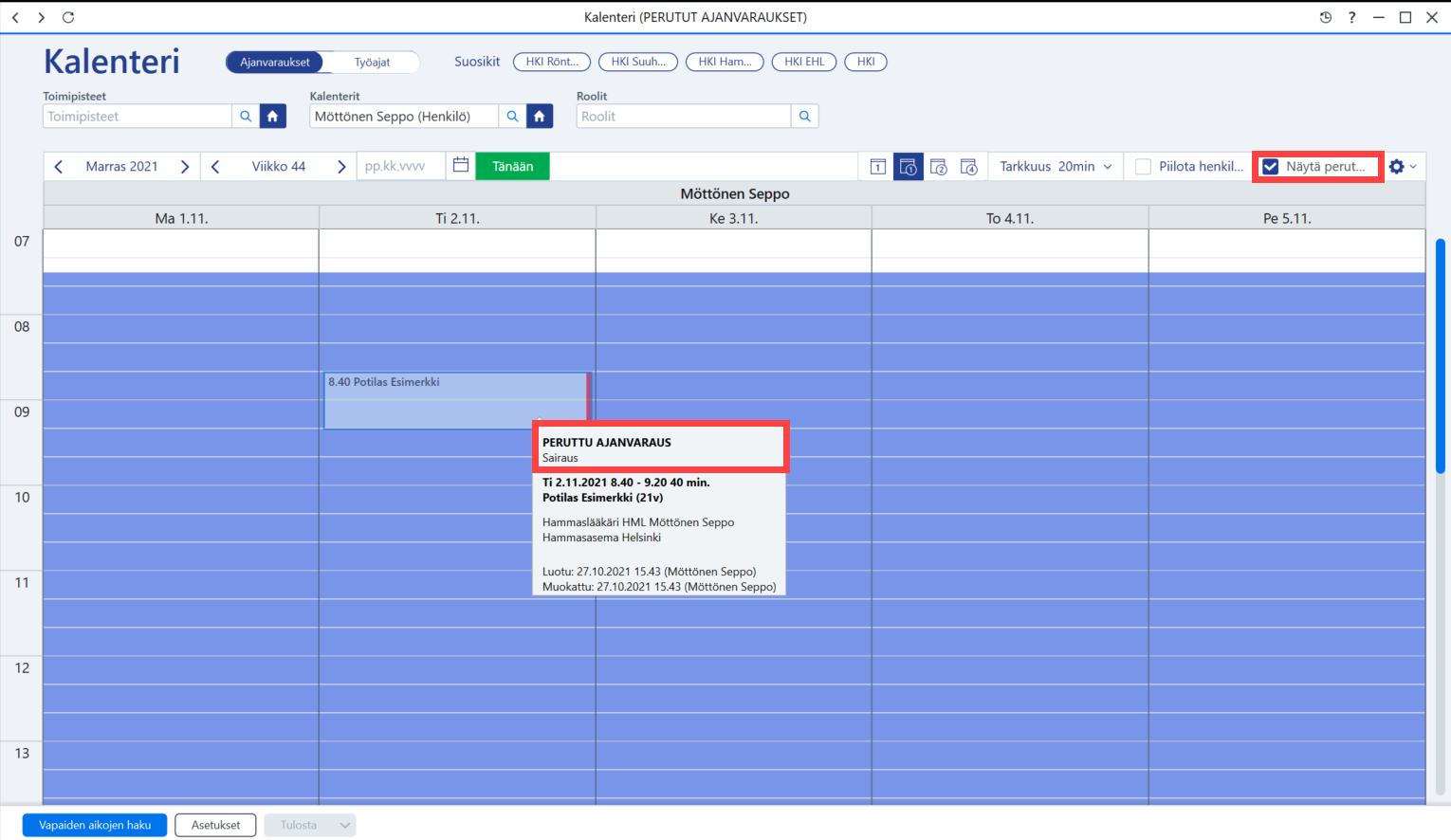Select the one-day calendar view icon
Screen dimensions: 1451x840
pos(878,167)
